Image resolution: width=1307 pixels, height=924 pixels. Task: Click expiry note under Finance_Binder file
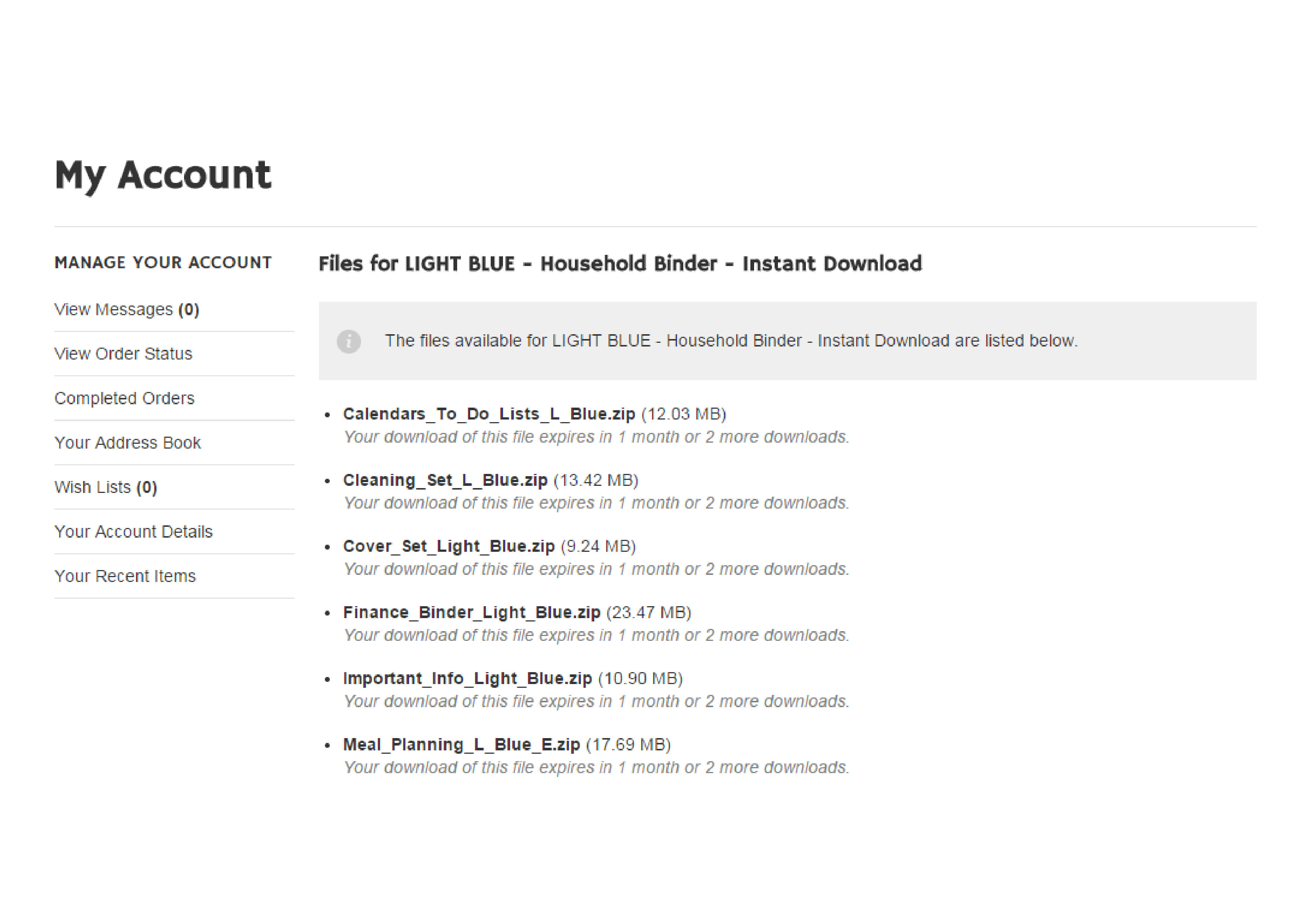pyautogui.click(x=596, y=635)
